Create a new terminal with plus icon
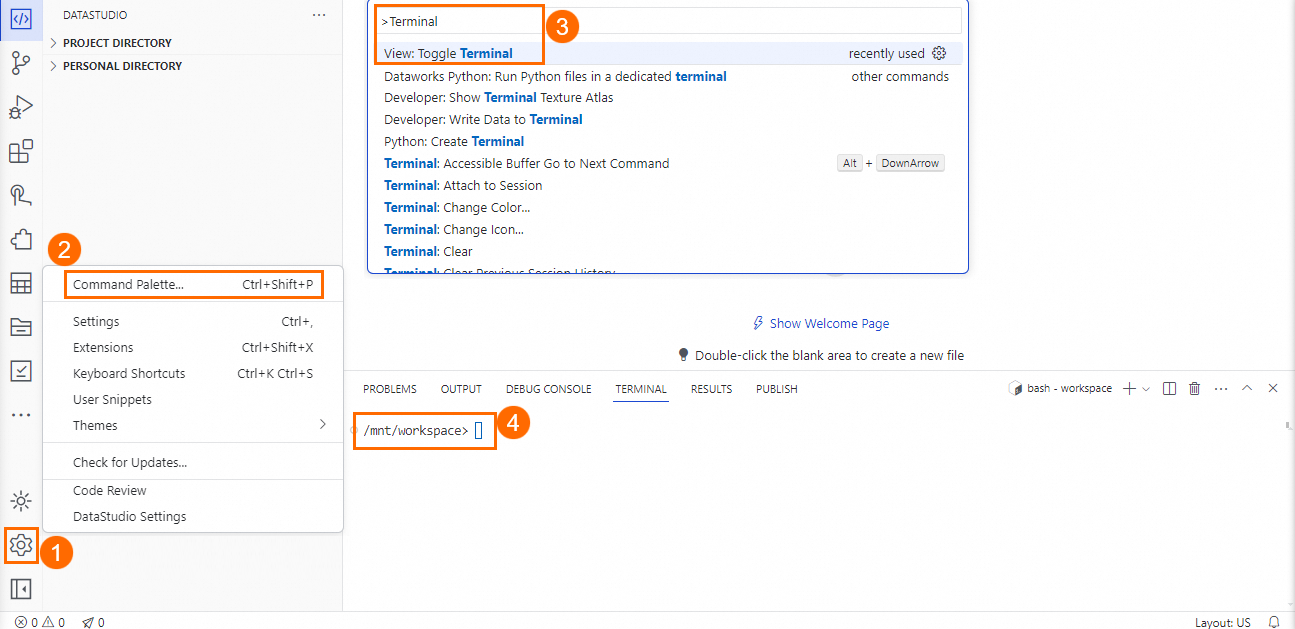 click(x=1129, y=389)
